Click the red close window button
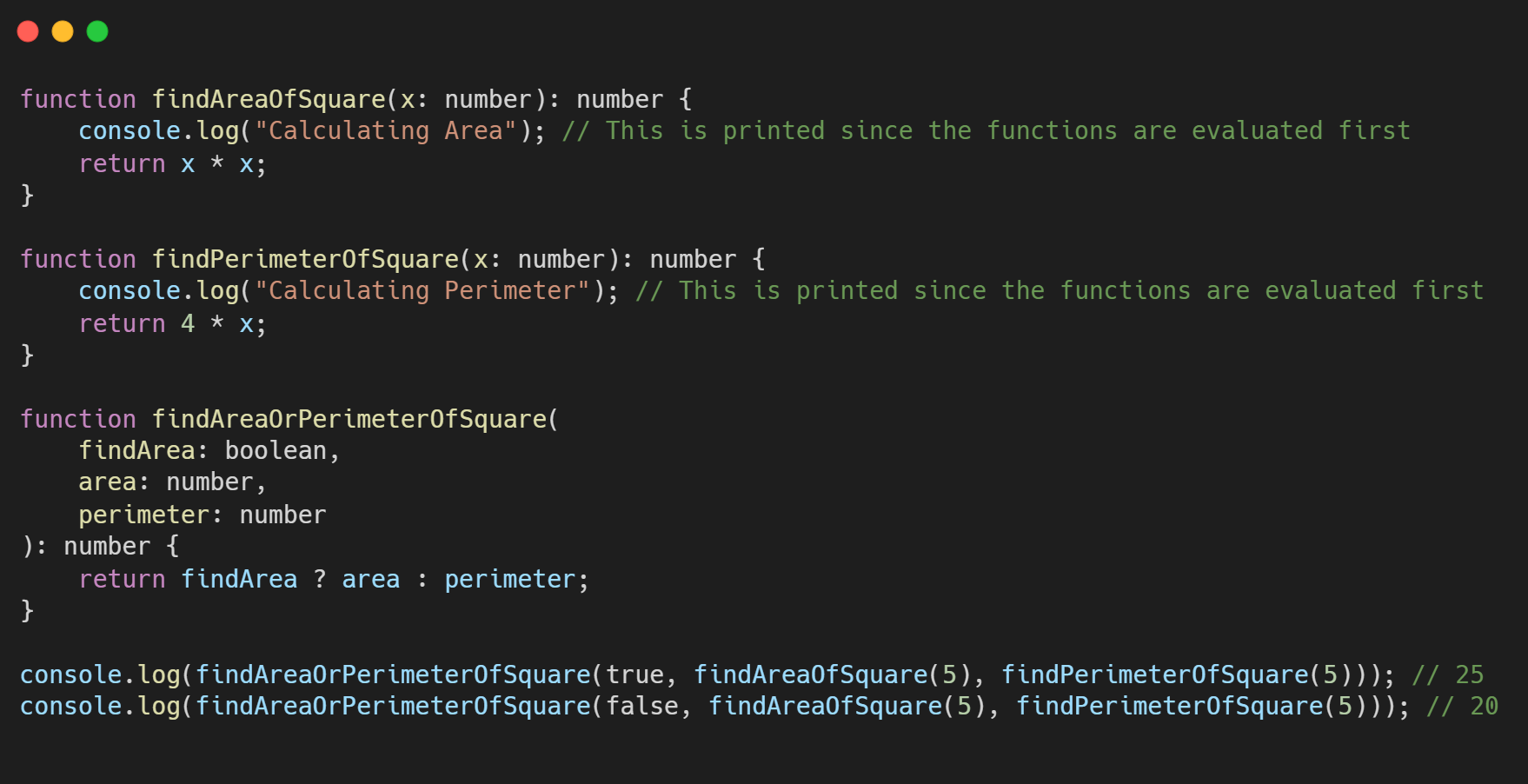Viewport: 1528px width, 784px height. [x=28, y=32]
